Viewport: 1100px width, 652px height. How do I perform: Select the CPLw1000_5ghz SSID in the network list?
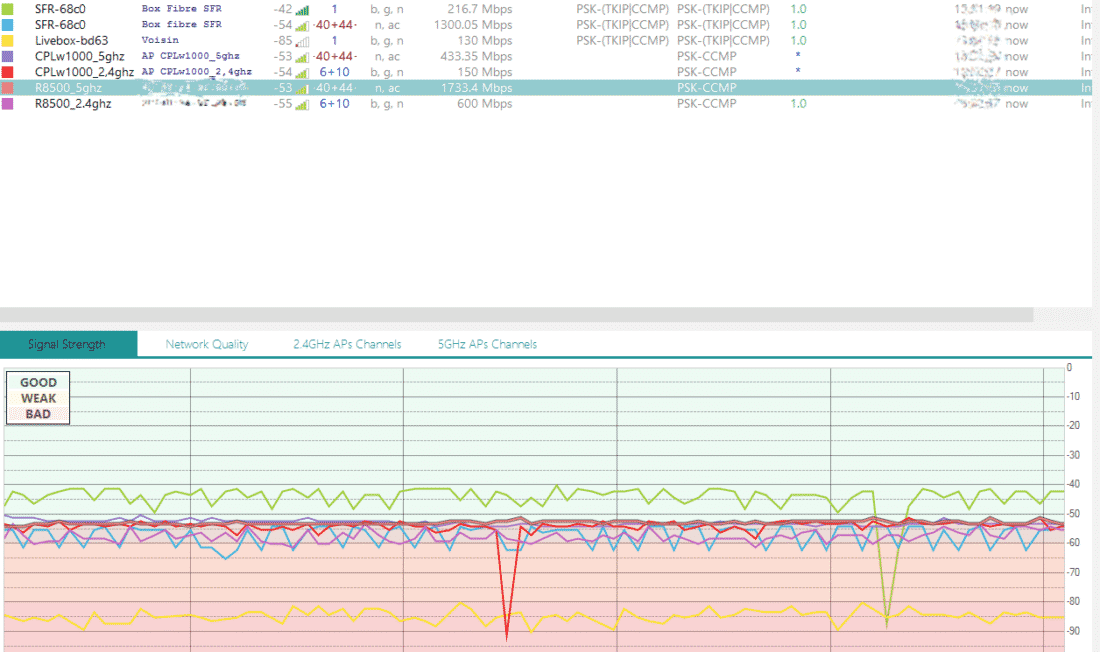tap(79, 56)
